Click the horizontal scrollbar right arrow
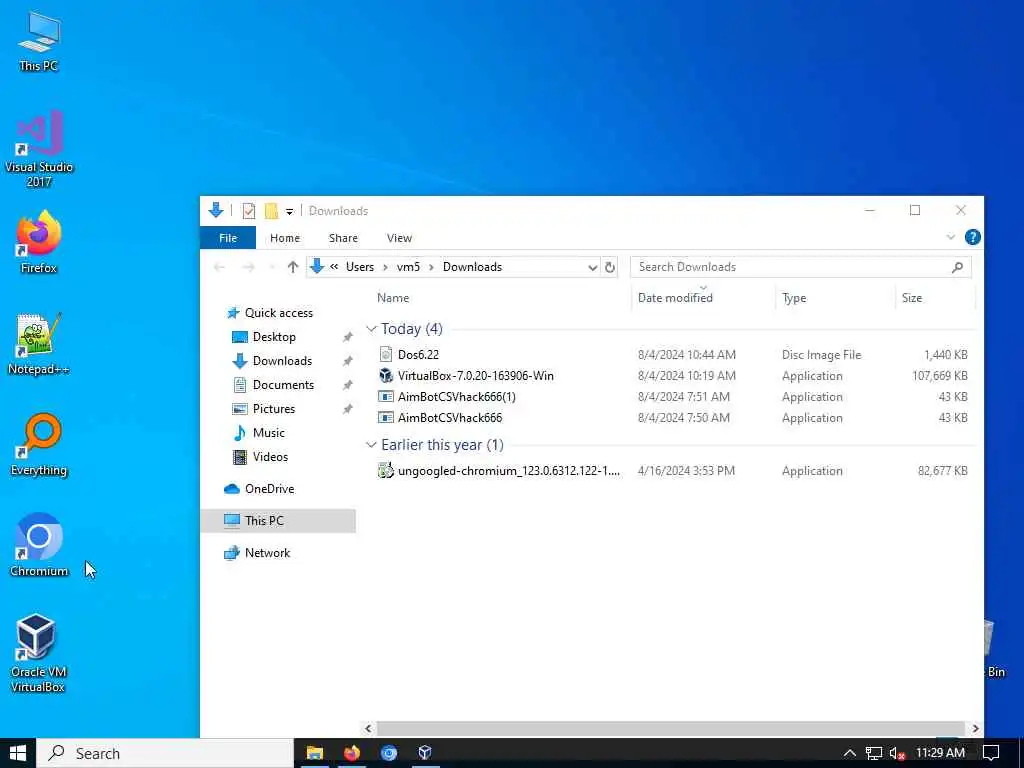1024x768 pixels. pyautogui.click(x=975, y=728)
